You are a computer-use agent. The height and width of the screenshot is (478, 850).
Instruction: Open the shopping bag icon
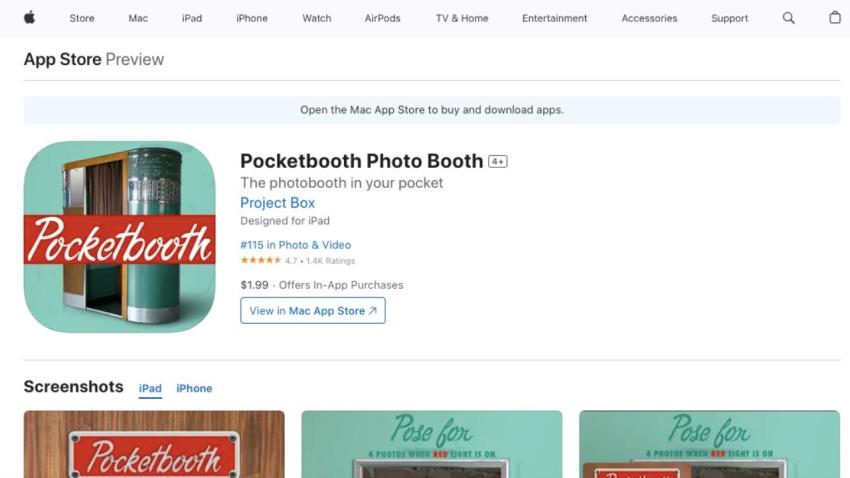[834, 18]
